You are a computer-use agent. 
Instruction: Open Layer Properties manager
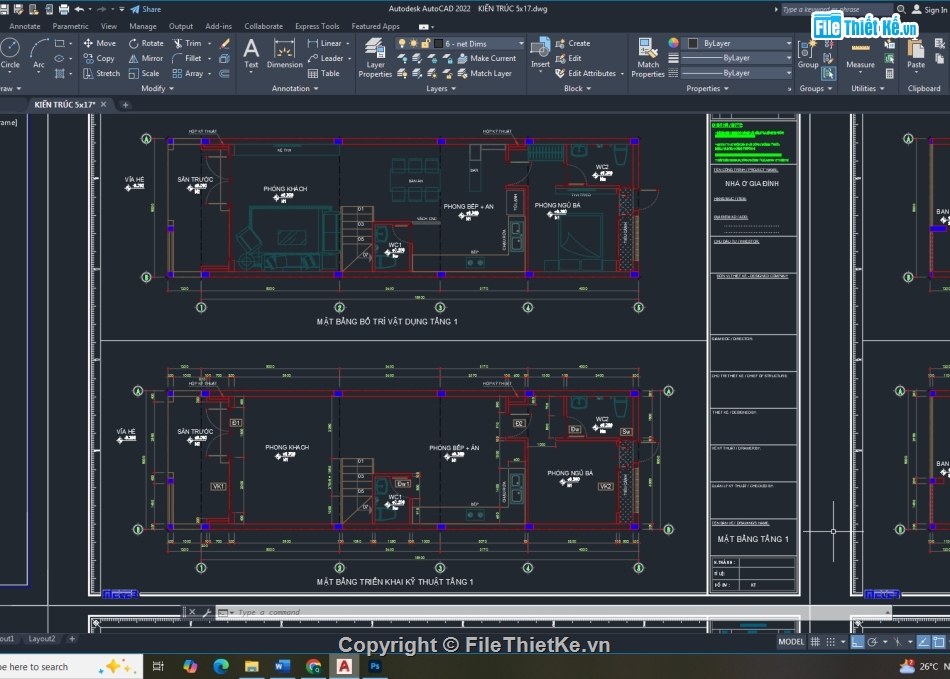(375, 57)
